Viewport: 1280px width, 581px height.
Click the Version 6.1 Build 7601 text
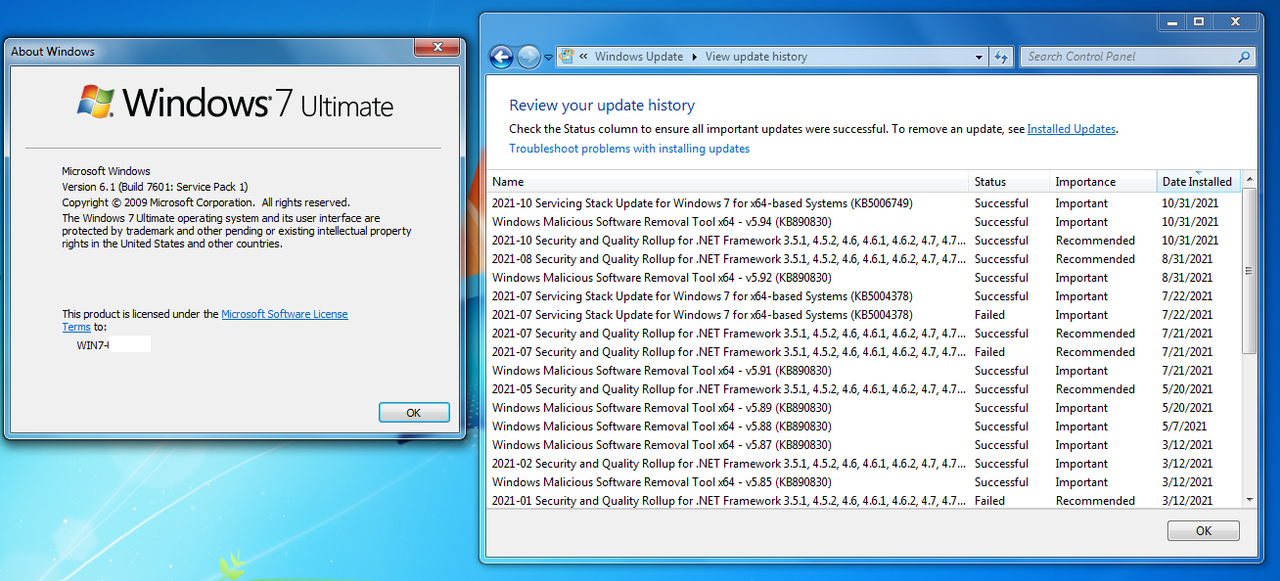click(155, 187)
